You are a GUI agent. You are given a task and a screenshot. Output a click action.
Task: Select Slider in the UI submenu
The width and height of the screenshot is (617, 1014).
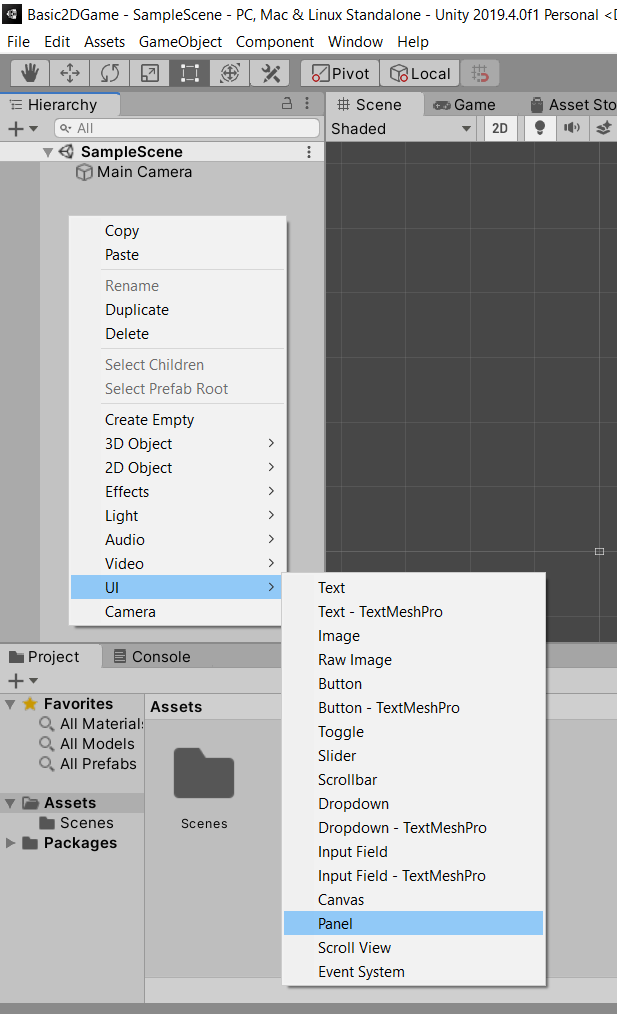(x=337, y=756)
